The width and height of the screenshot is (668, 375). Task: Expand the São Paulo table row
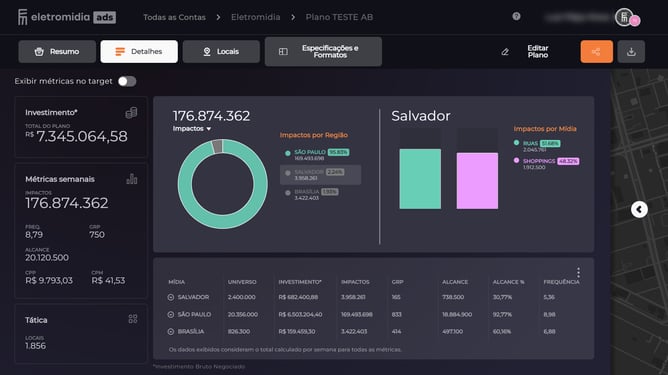(x=171, y=314)
